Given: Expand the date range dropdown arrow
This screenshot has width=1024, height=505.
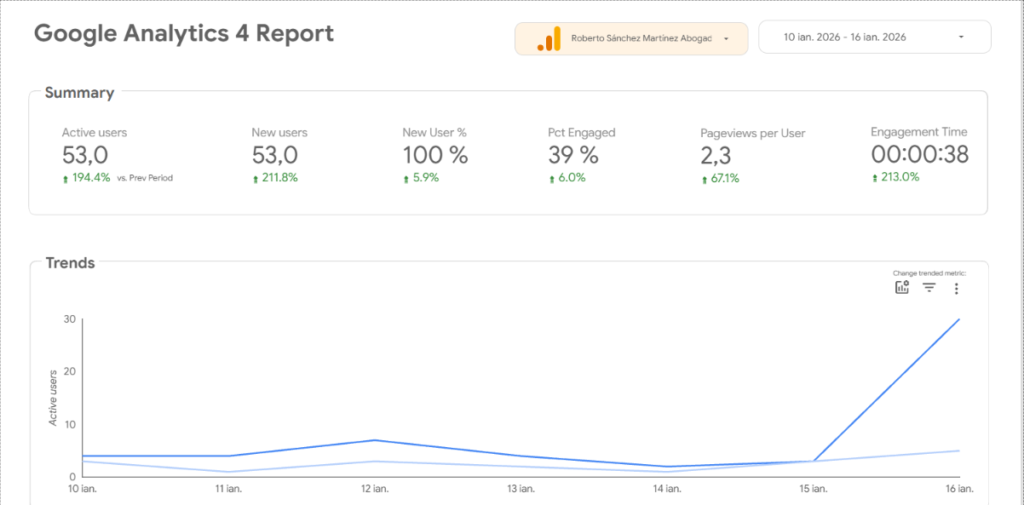Looking at the screenshot, I should (x=960, y=38).
